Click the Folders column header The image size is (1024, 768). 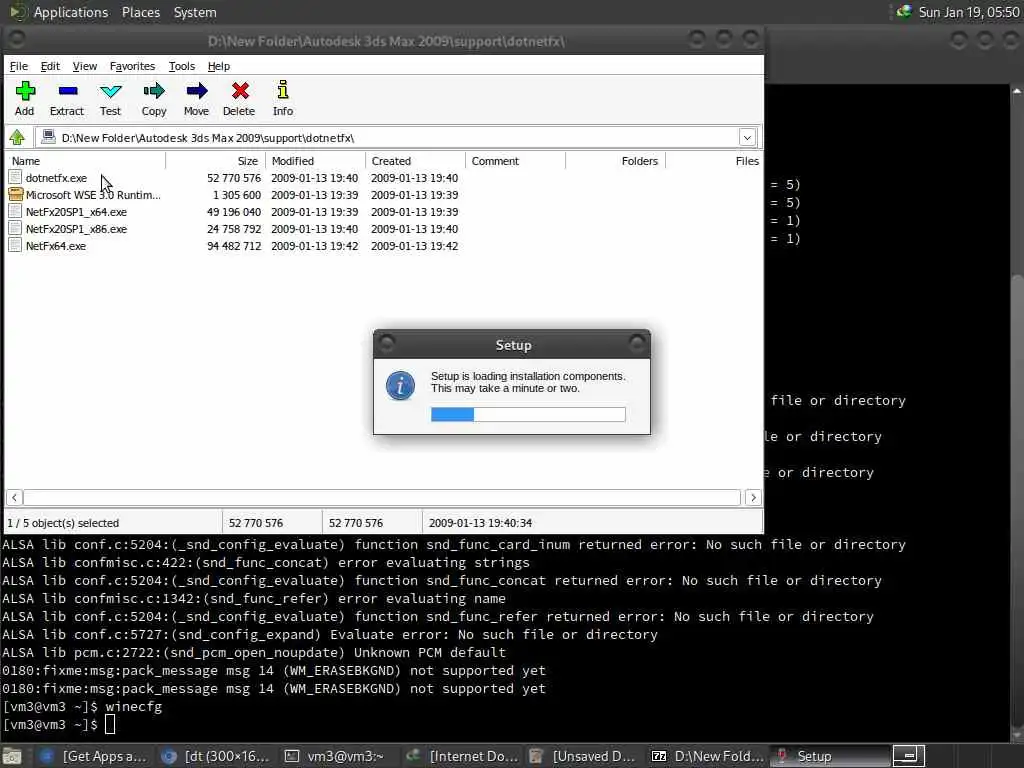615,161
